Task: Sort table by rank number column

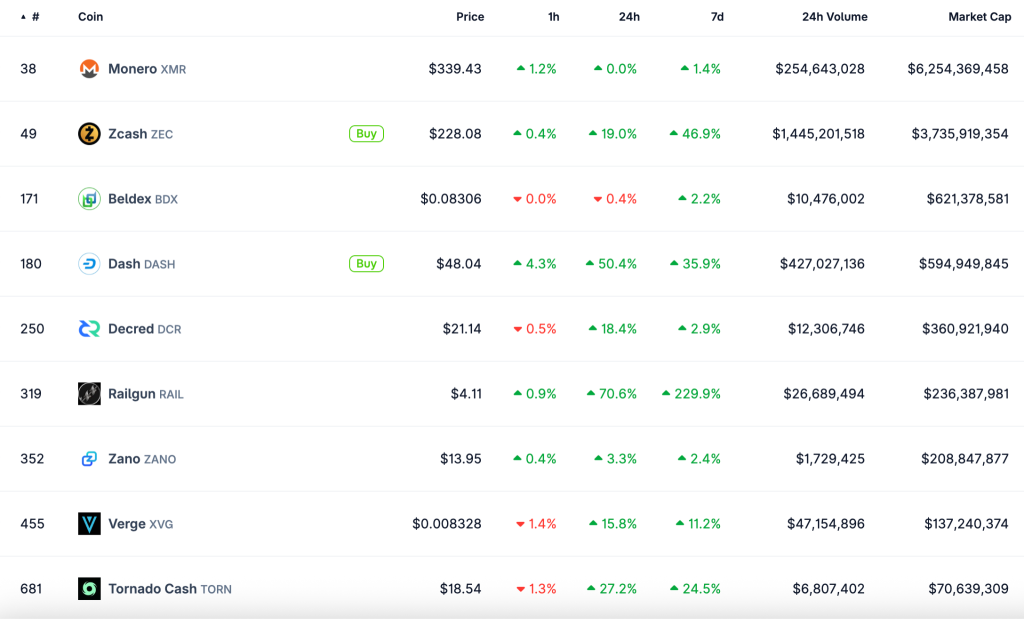Action: coord(34,17)
